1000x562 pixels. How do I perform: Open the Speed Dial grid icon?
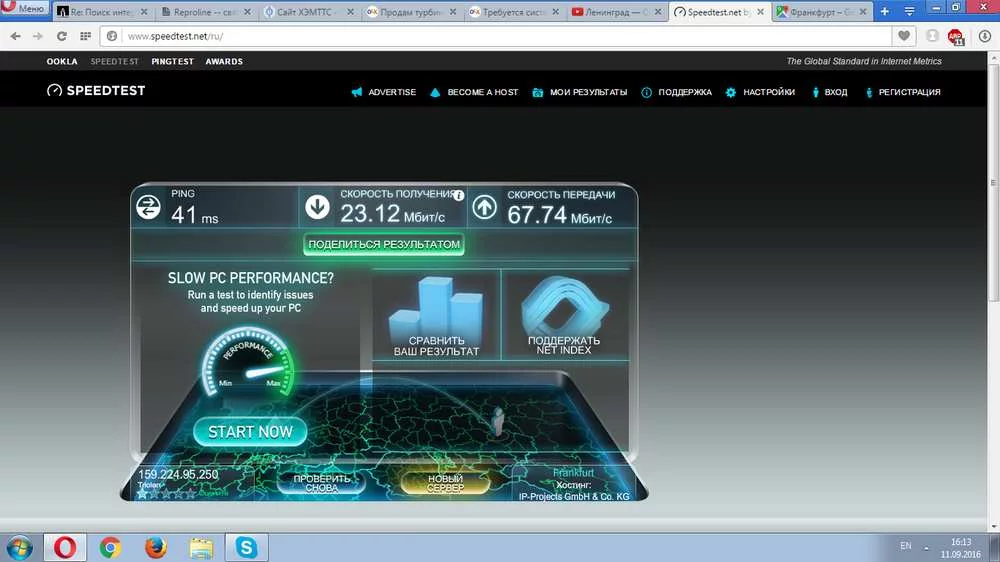click(x=85, y=36)
